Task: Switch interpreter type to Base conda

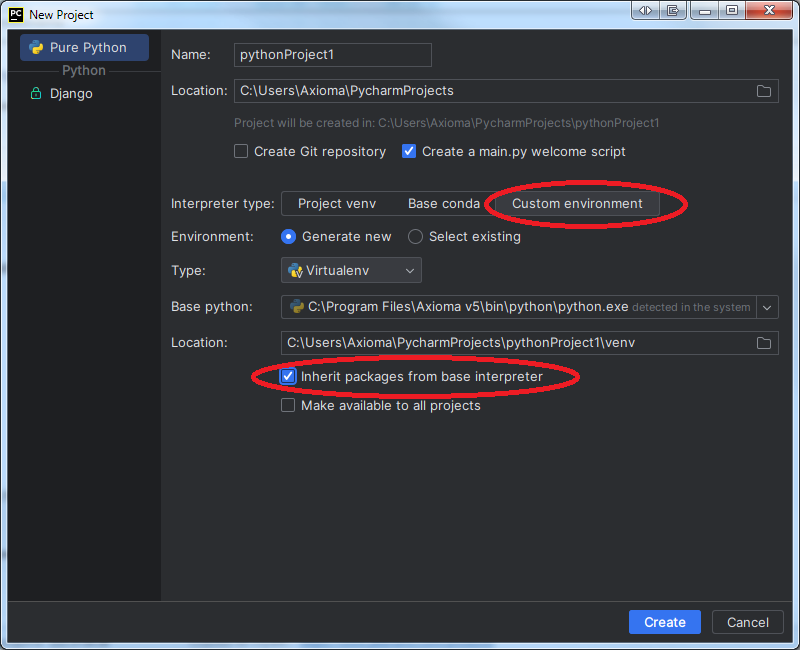Action: 444,204
